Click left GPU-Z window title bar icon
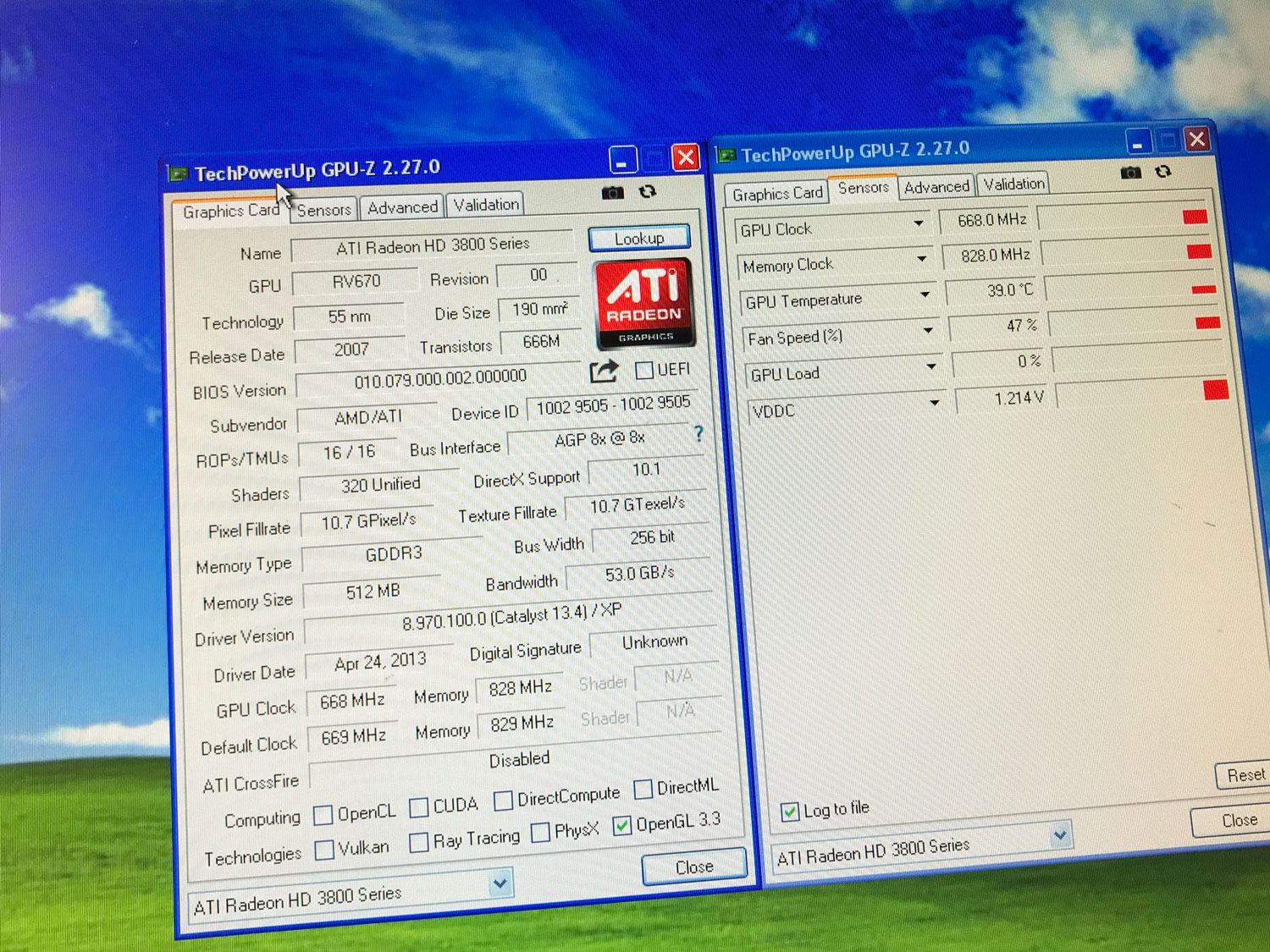The image size is (1270, 952). click(178, 174)
